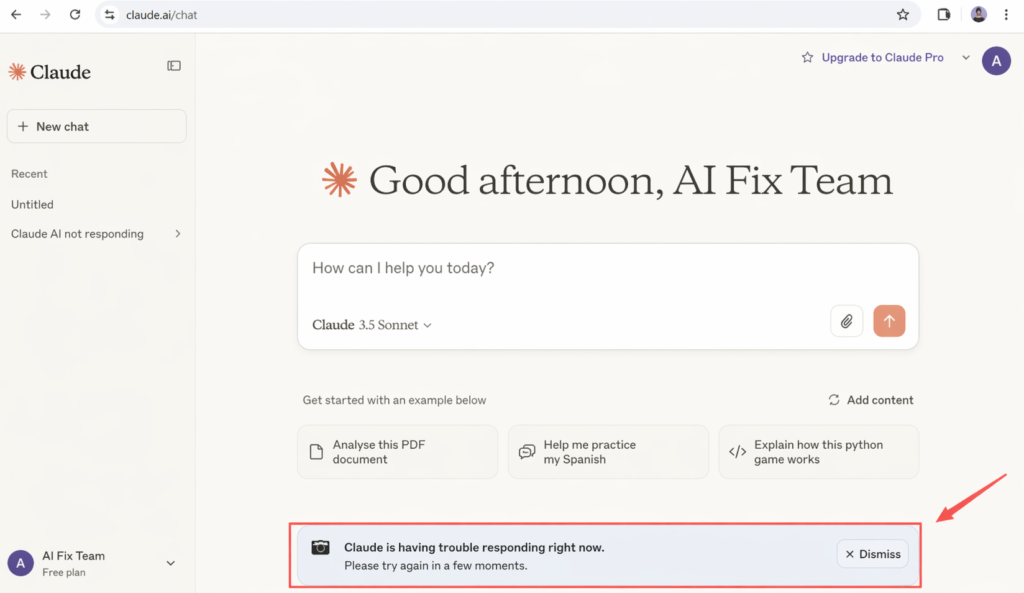Click the browser reload page icon
The height and width of the screenshot is (593, 1024).
[x=74, y=15]
